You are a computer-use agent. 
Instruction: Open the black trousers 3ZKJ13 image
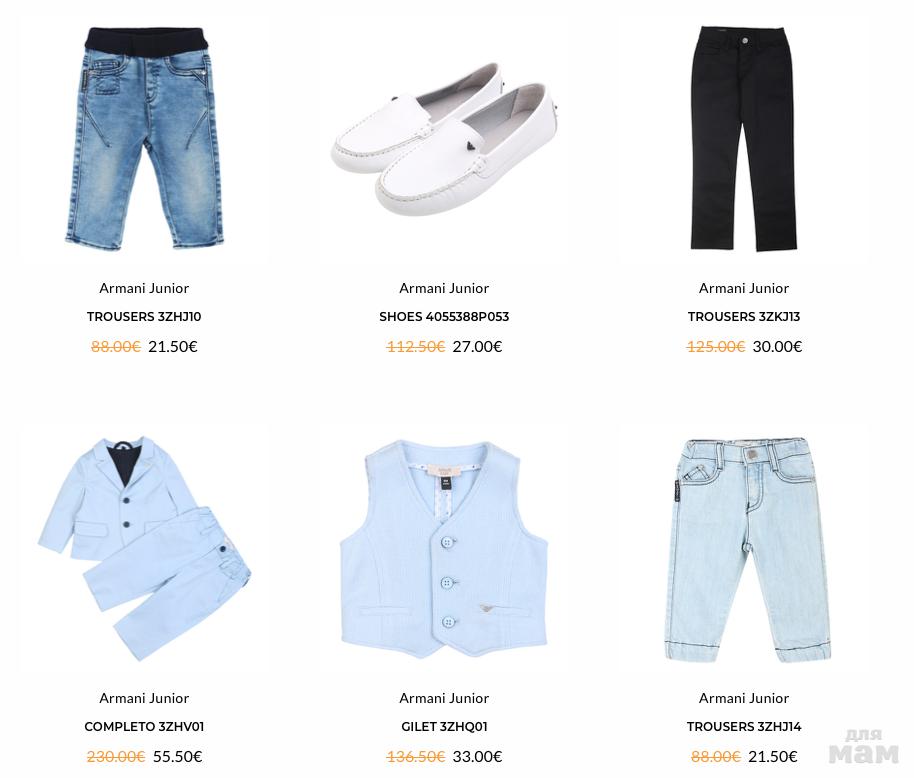pos(744,139)
